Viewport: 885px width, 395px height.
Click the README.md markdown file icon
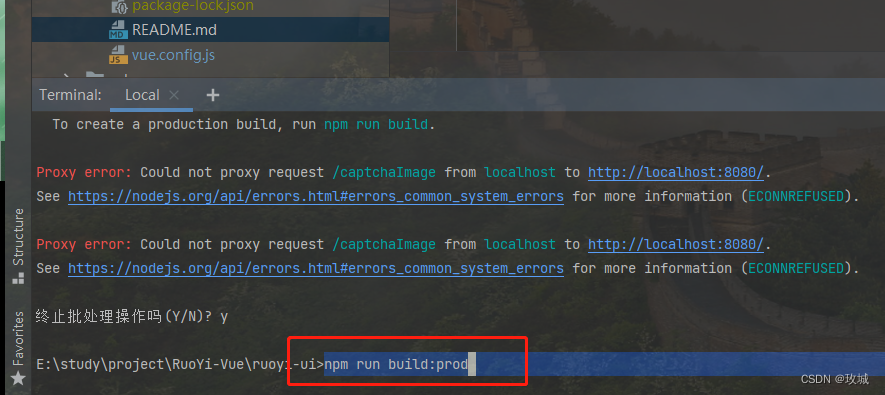pos(119,29)
